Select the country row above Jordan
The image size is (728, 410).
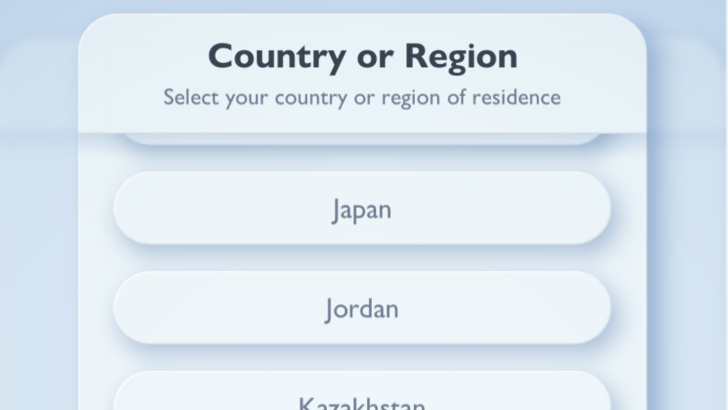(x=362, y=209)
